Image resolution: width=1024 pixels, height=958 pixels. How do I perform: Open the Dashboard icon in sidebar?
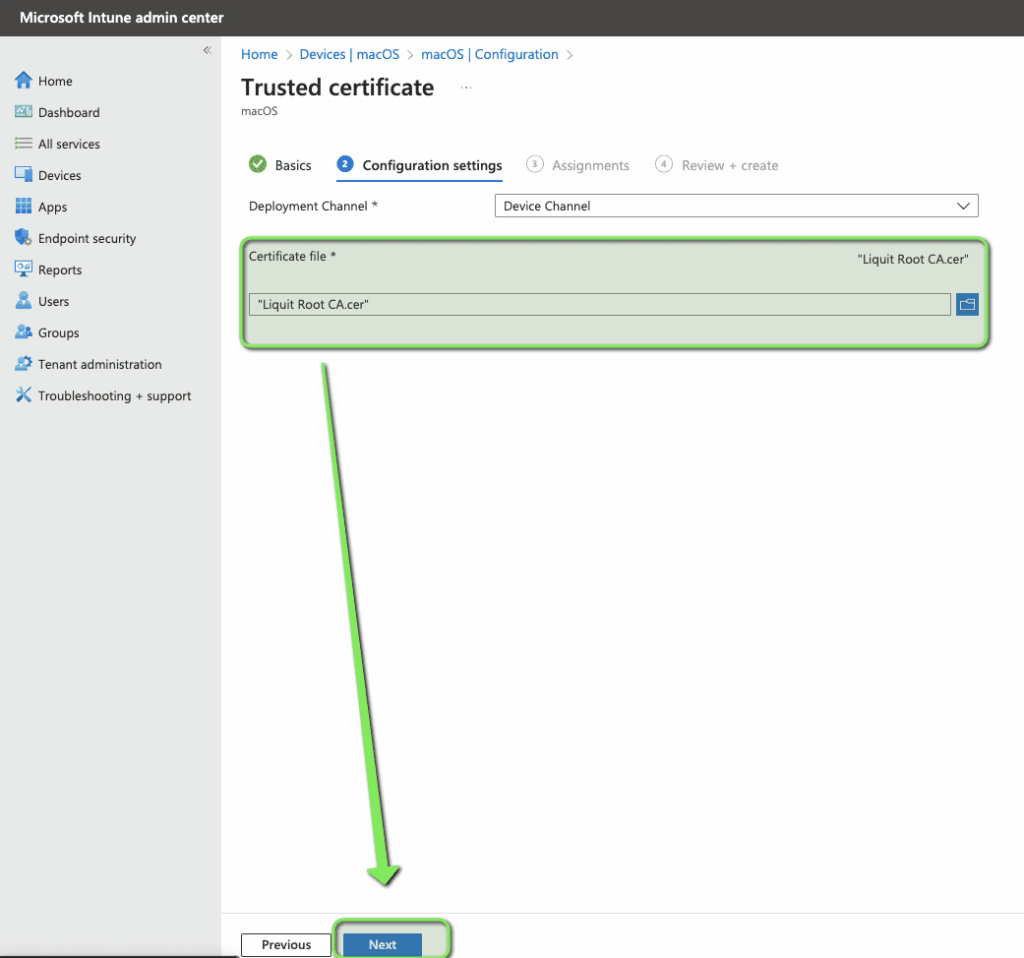click(24, 112)
